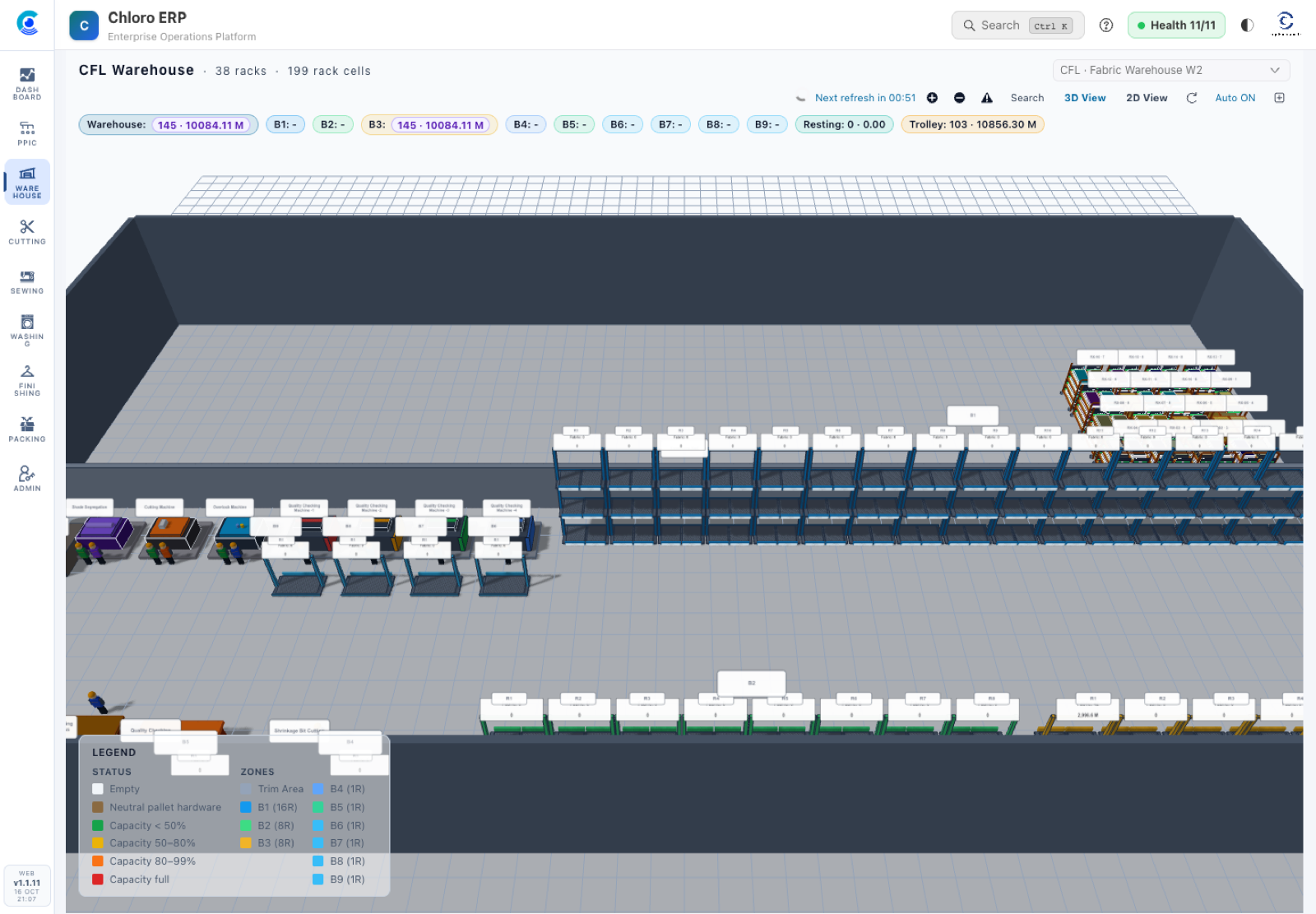Open the CFL Fabric Warehouse W2 dropdown
Viewport: 1316px width, 914px height.
pos(1171,70)
